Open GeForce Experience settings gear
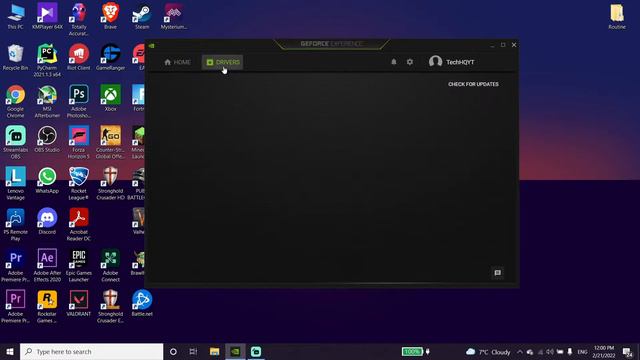This screenshot has width=640, height=360. coord(410,62)
